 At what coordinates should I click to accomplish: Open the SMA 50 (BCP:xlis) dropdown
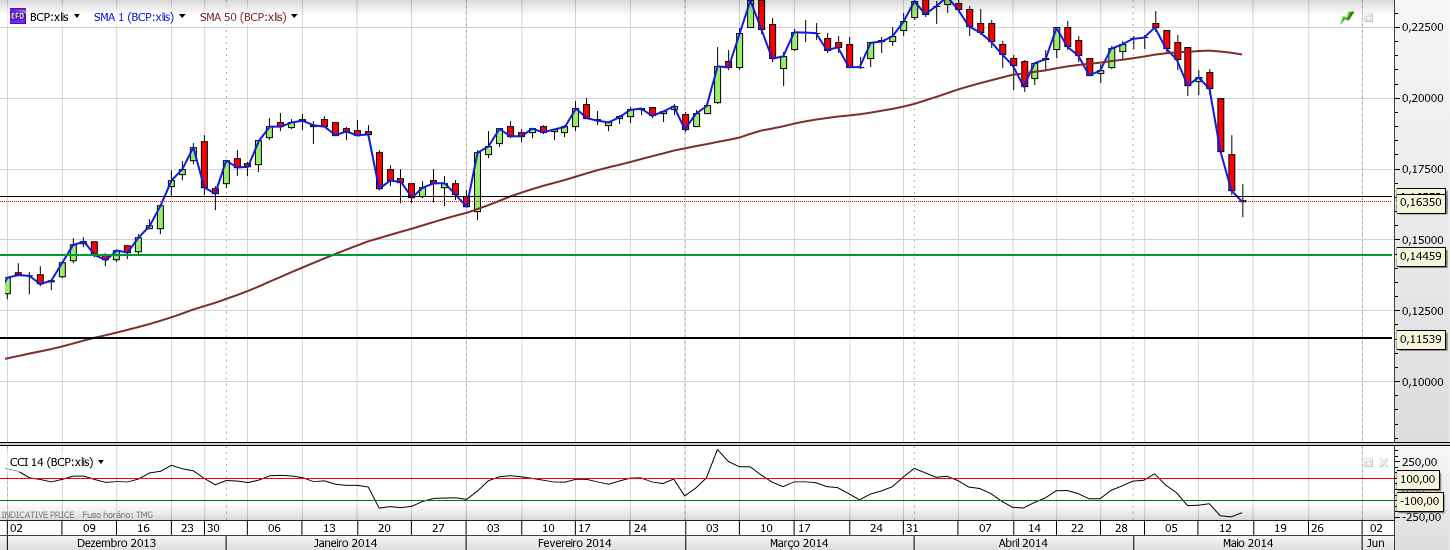click(294, 17)
